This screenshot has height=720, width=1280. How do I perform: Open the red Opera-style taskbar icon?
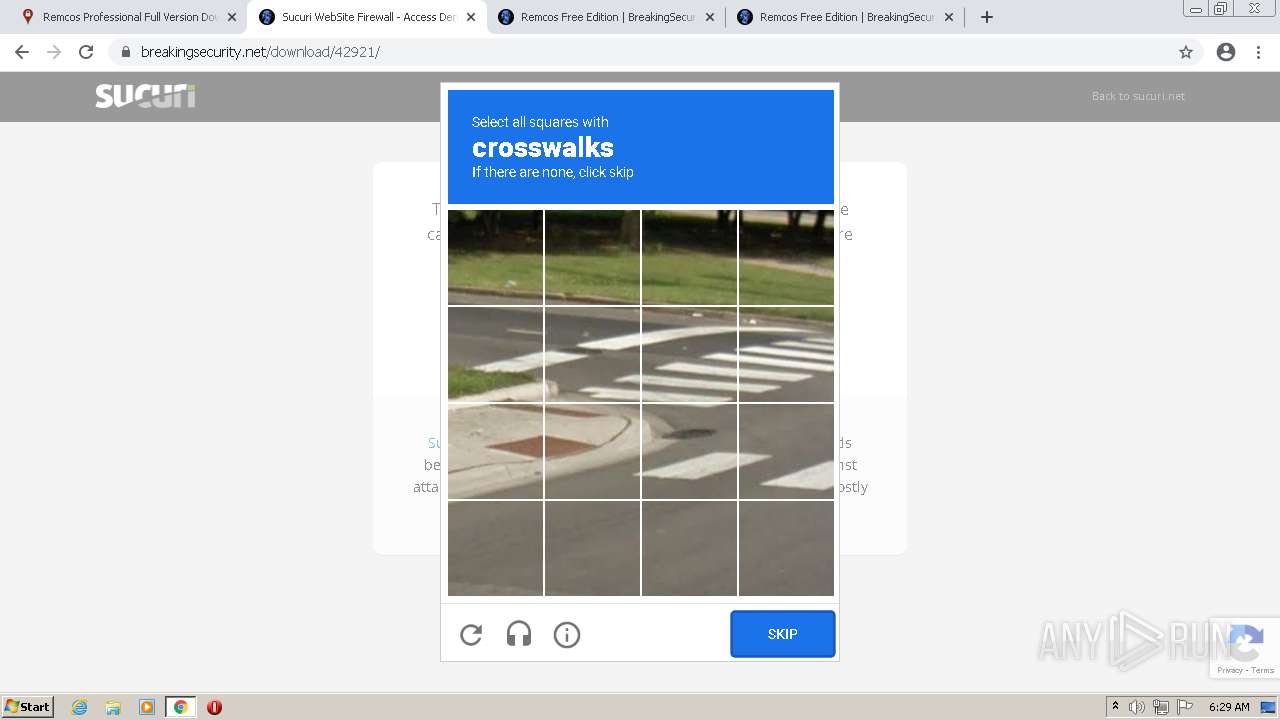coord(214,707)
